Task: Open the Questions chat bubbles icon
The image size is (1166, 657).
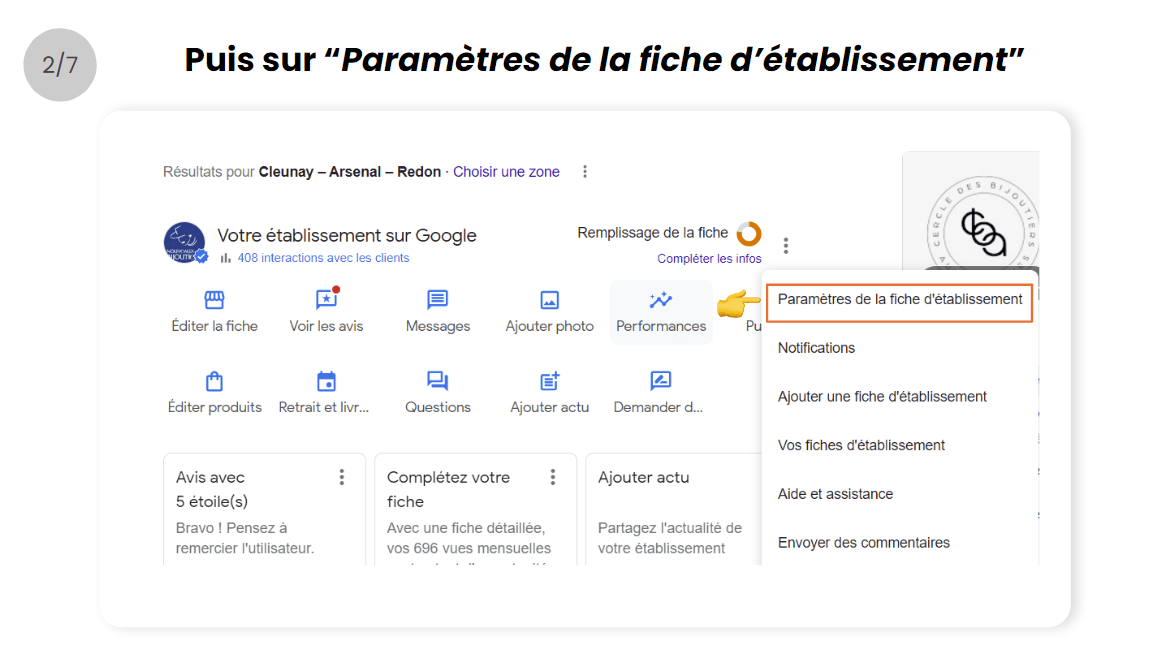Action: click(x=437, y=381)
